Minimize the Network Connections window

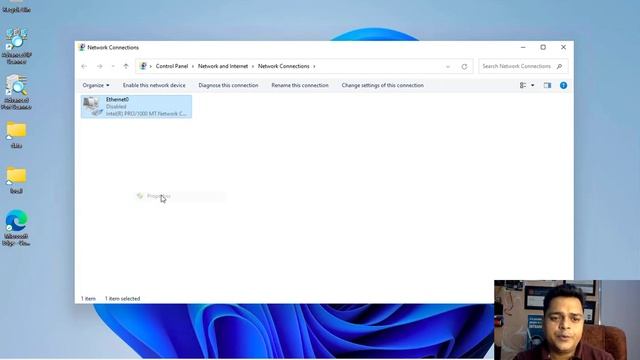click(523, 47)
